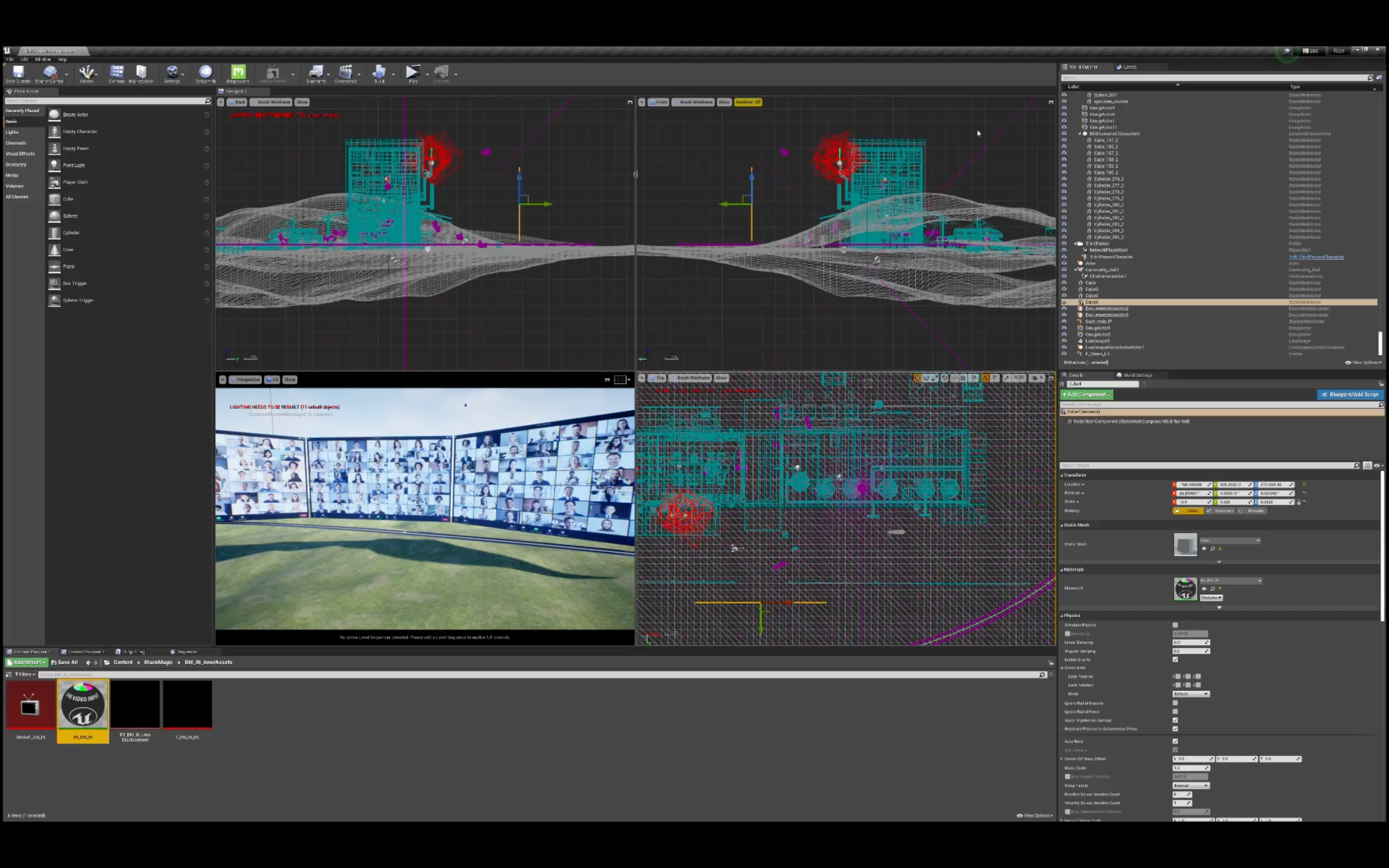Collapse the Physics section in Details
Viewport: 1389px width, 868px height.
pos(1062,615)
